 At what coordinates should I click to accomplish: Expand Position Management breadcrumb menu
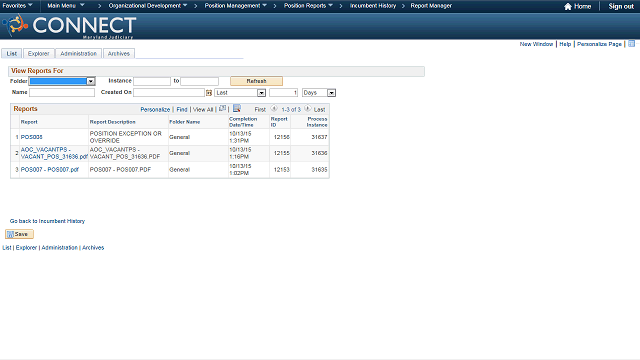236,6
